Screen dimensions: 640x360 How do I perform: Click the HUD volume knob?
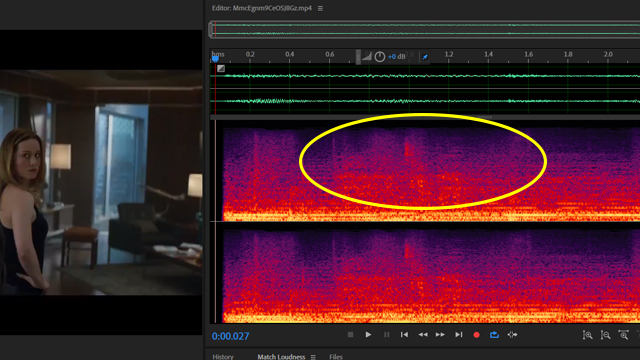tap(380, 57)
